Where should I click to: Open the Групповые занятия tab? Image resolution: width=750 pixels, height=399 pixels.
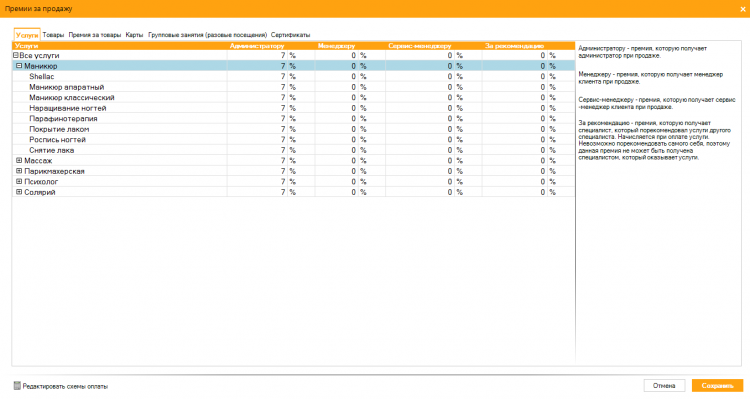[208, 35]
